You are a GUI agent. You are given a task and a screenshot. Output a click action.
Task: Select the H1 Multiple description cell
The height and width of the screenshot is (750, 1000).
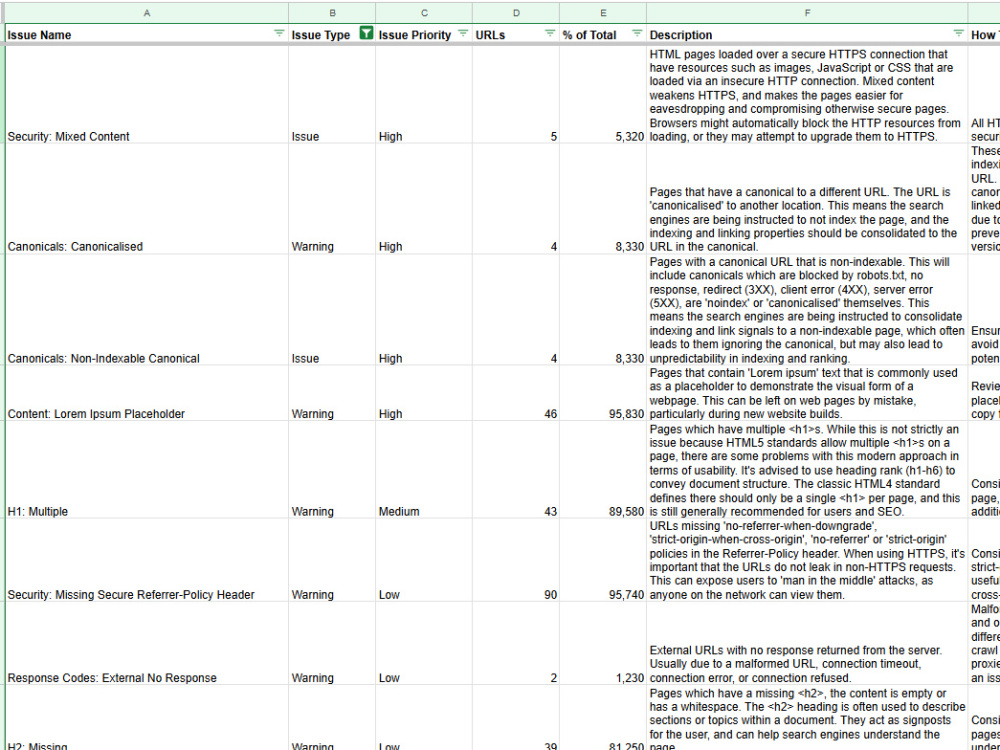pyautogui.click(x=807, y=470)
